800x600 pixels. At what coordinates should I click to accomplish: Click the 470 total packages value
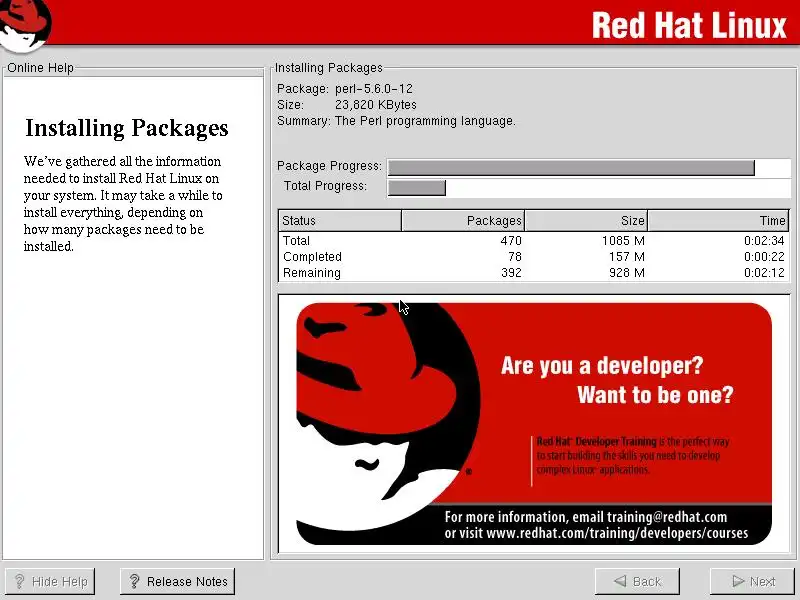[x=511, y=240]
